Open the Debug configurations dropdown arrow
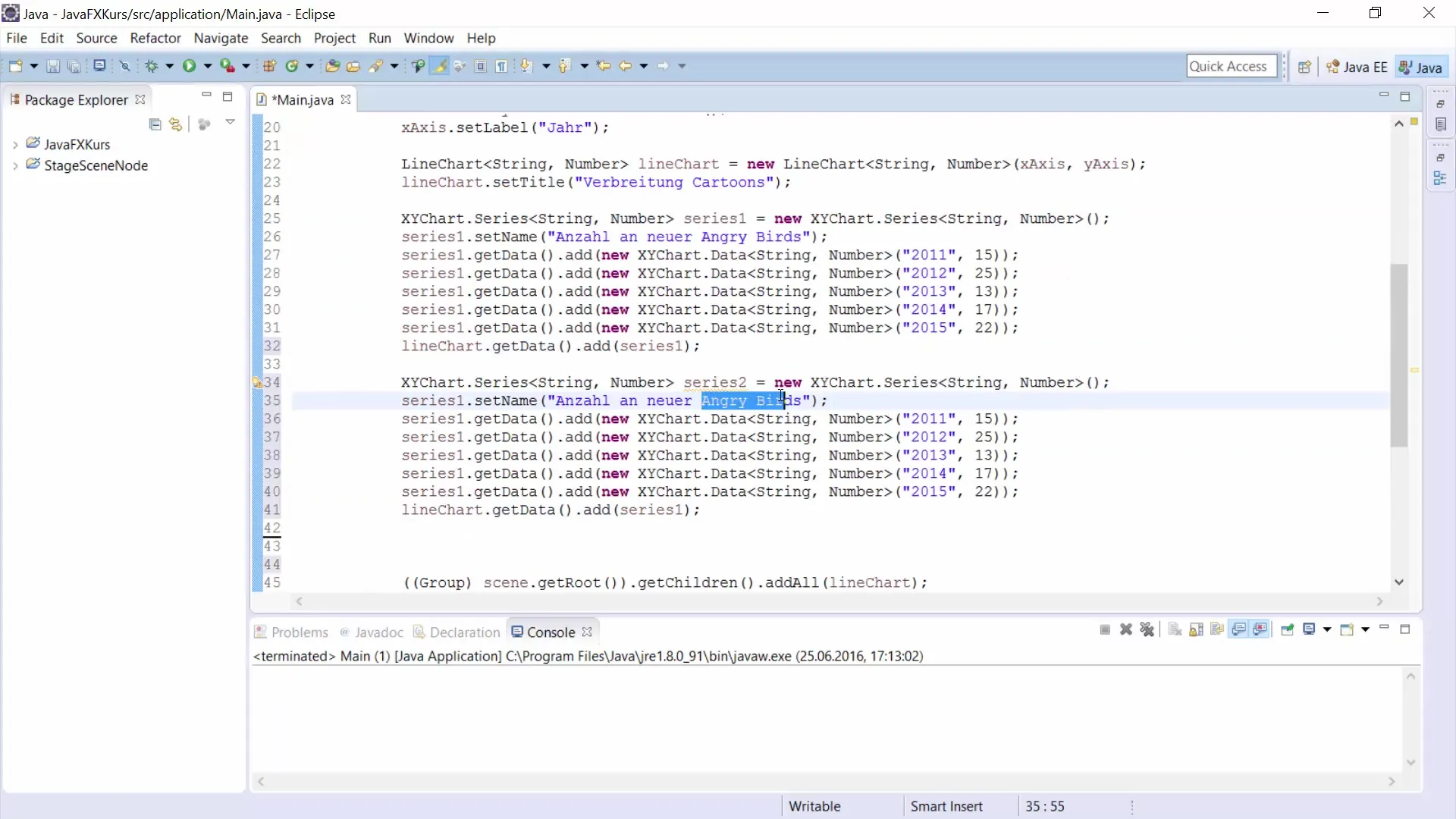The height and width of the screenshot is (819, 1456). click(x=169, y=67)
